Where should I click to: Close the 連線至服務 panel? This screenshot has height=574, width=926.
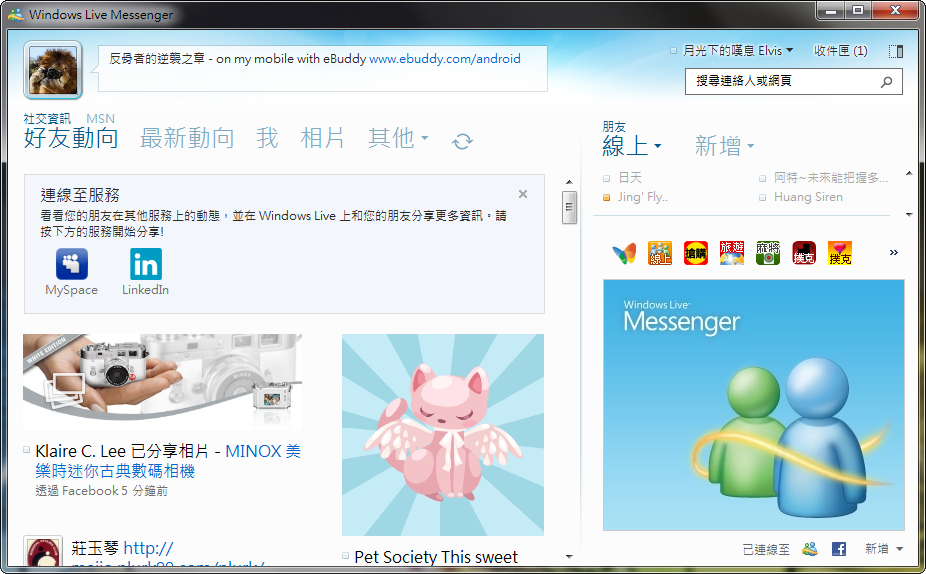(523, 194)
